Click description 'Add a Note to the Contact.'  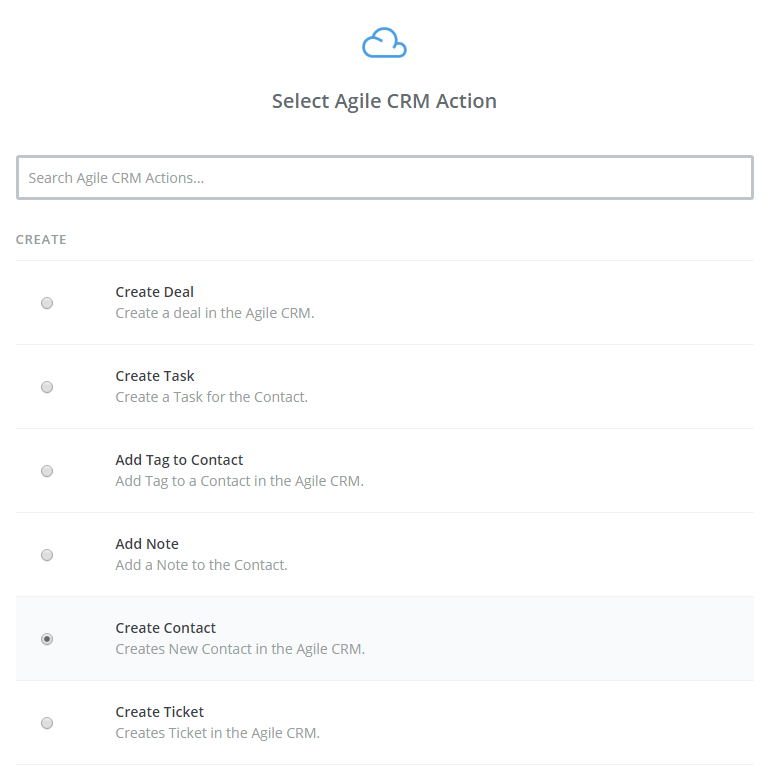(201, 565)
